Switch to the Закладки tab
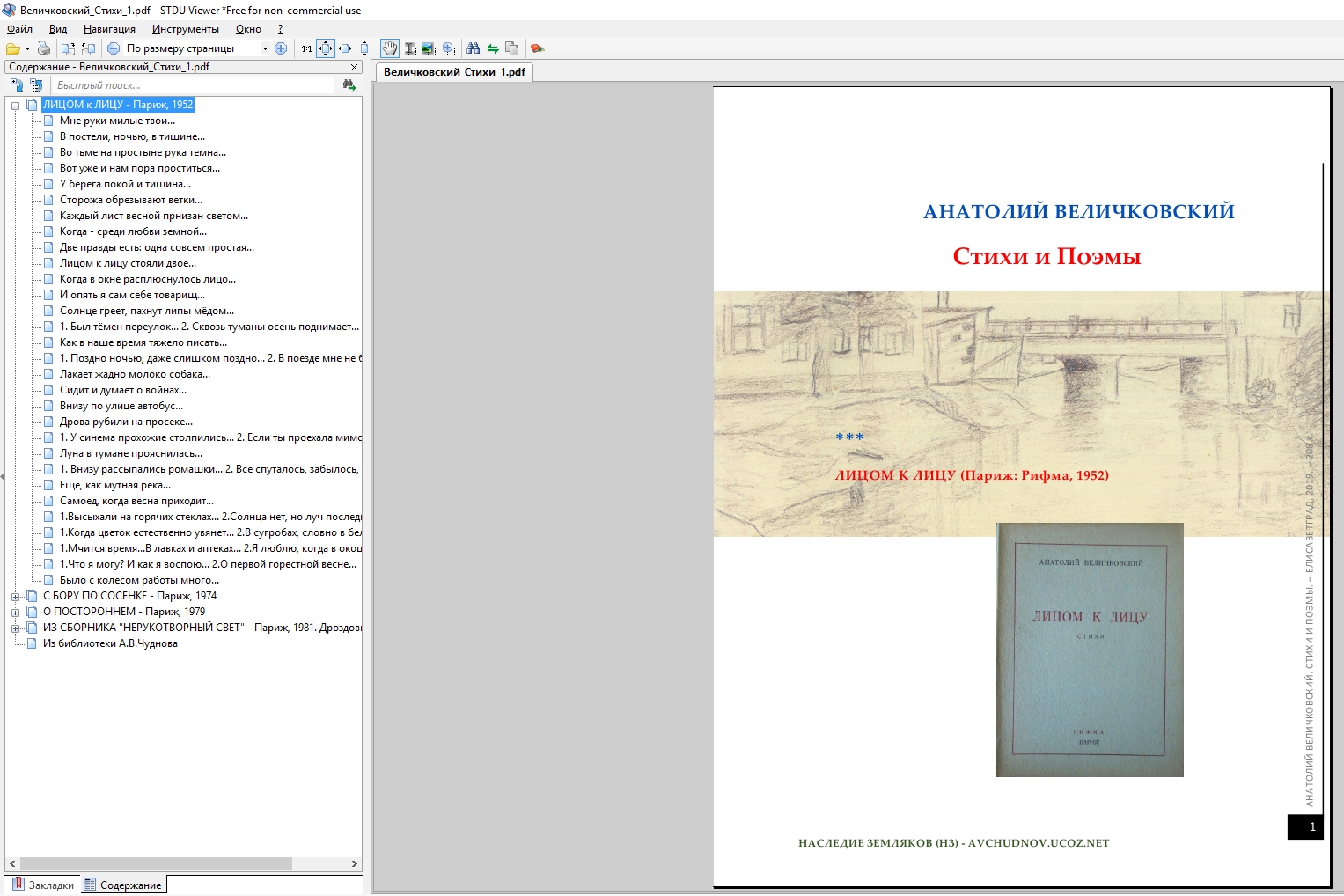Screen dimensions: 1344x896 (x=43, y=885)
